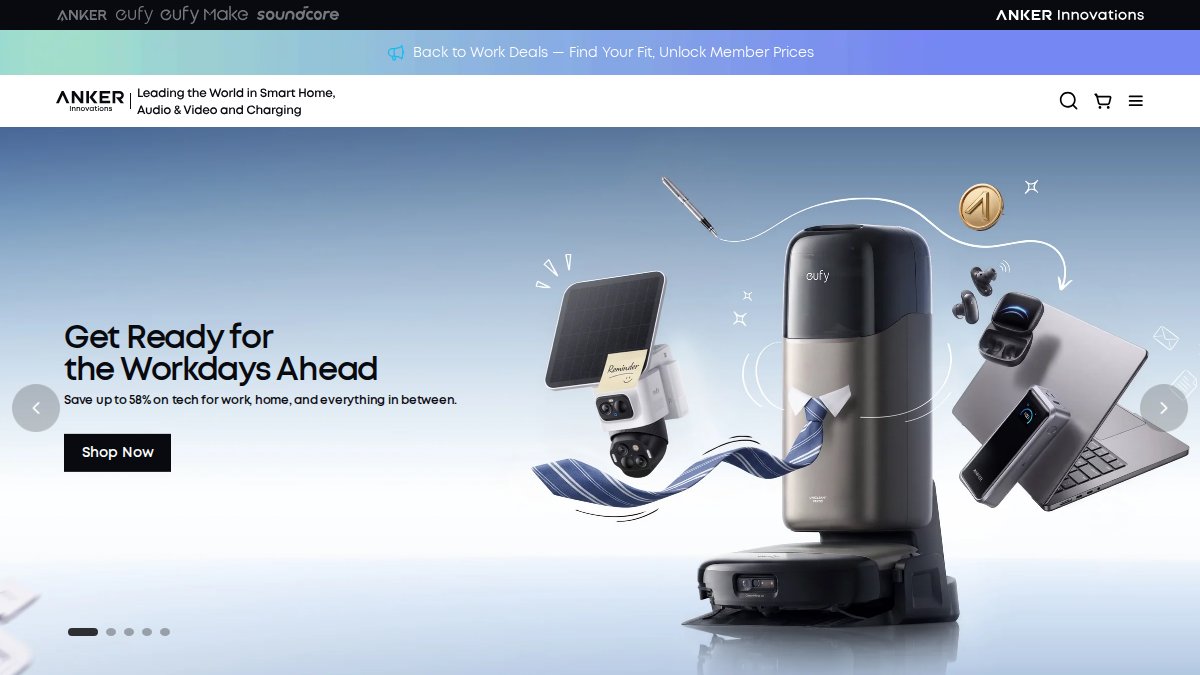Select the second carousel indicator dot
1200x675 pixels.
(x=111, y=632)
